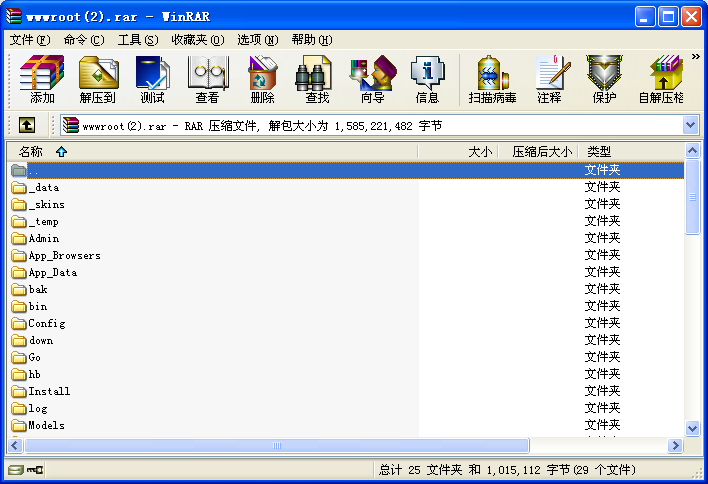Click the horizontal scrollbar left arrow
The height and width of the screenshot is (484, 708).
(14, 446)
